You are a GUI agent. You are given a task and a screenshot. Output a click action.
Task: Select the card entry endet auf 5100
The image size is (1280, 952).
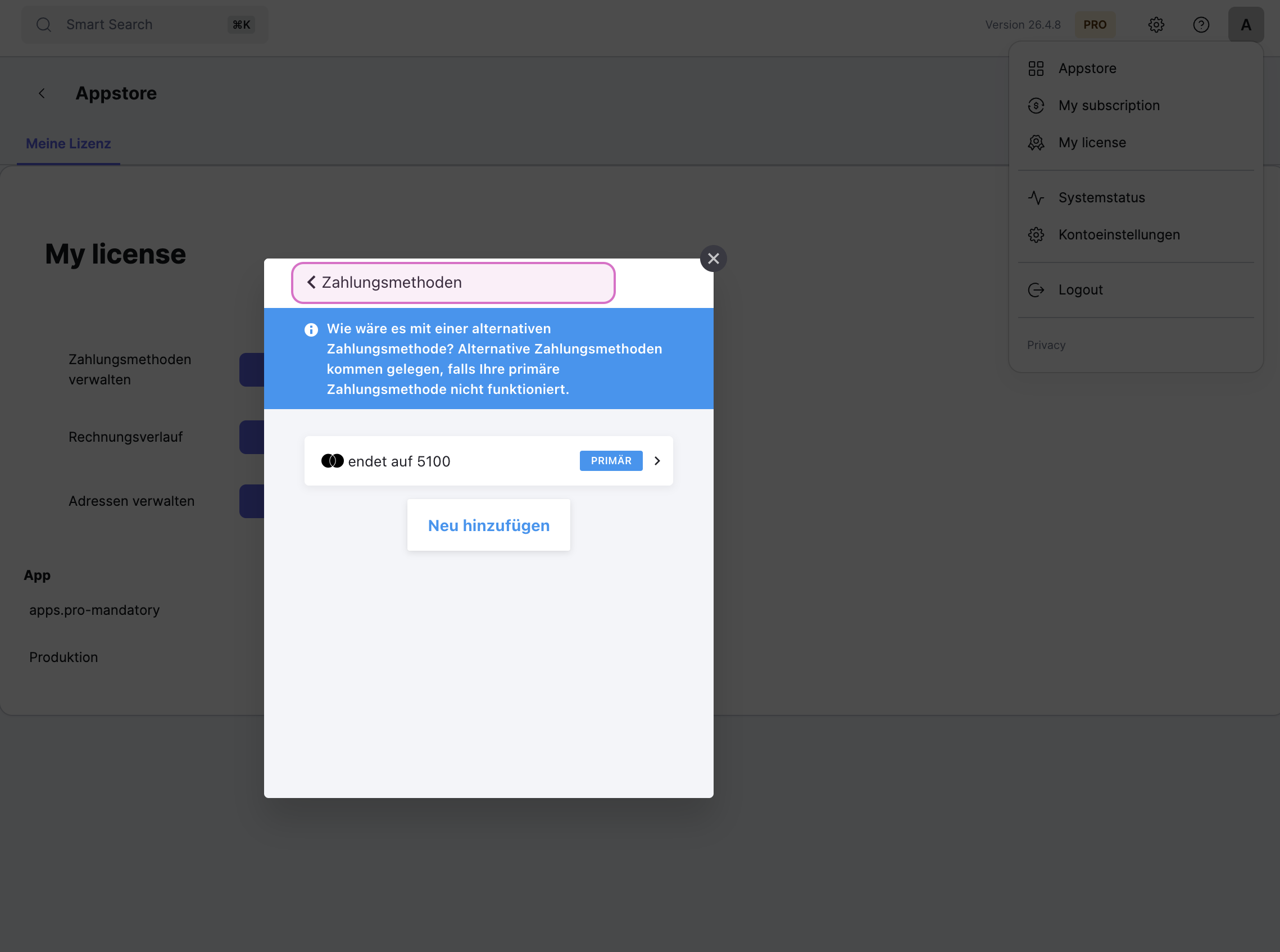[x=488, y=461]
